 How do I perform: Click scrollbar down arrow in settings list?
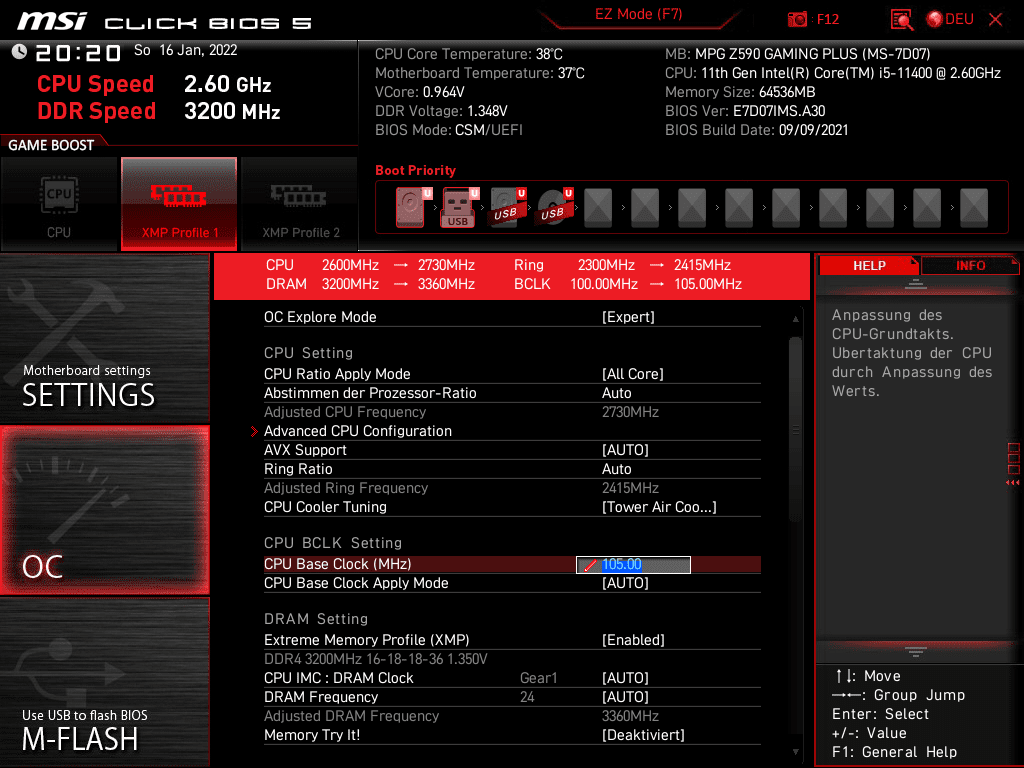click(795, 752)
